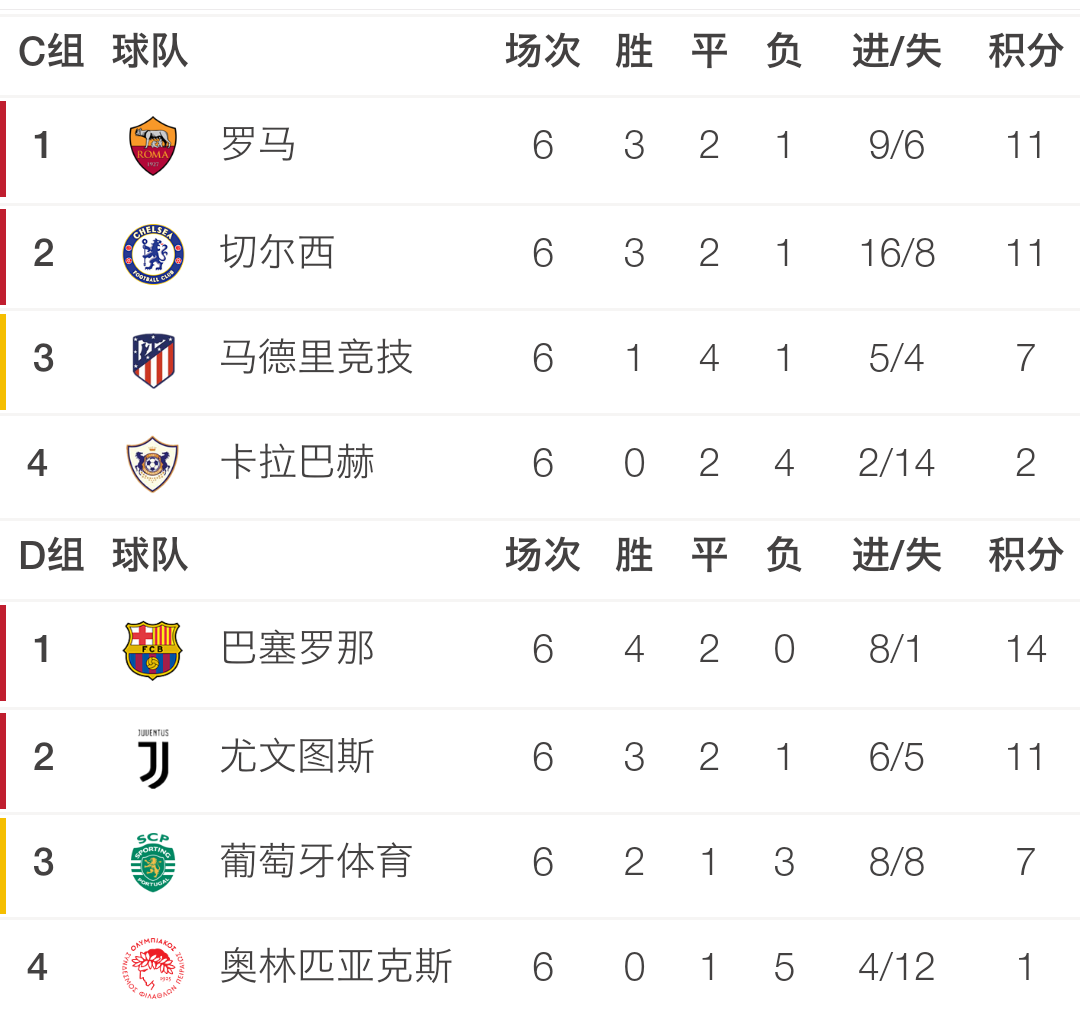The height and width of the screenshot is (1021, 1080).
Task: Click the AS Roma club crest
Action: (153, 145)
